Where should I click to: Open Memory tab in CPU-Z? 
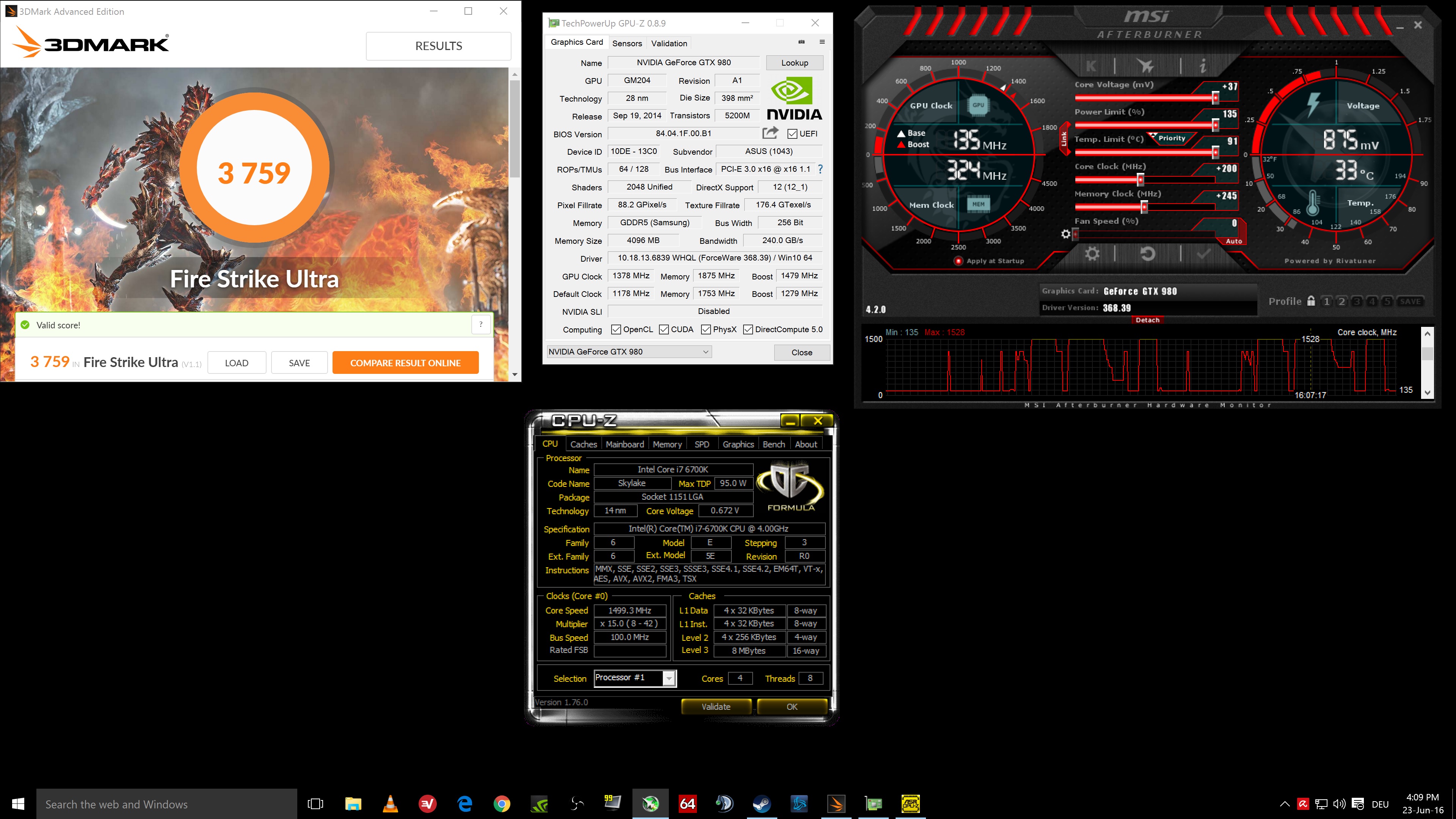pos(667,444)
